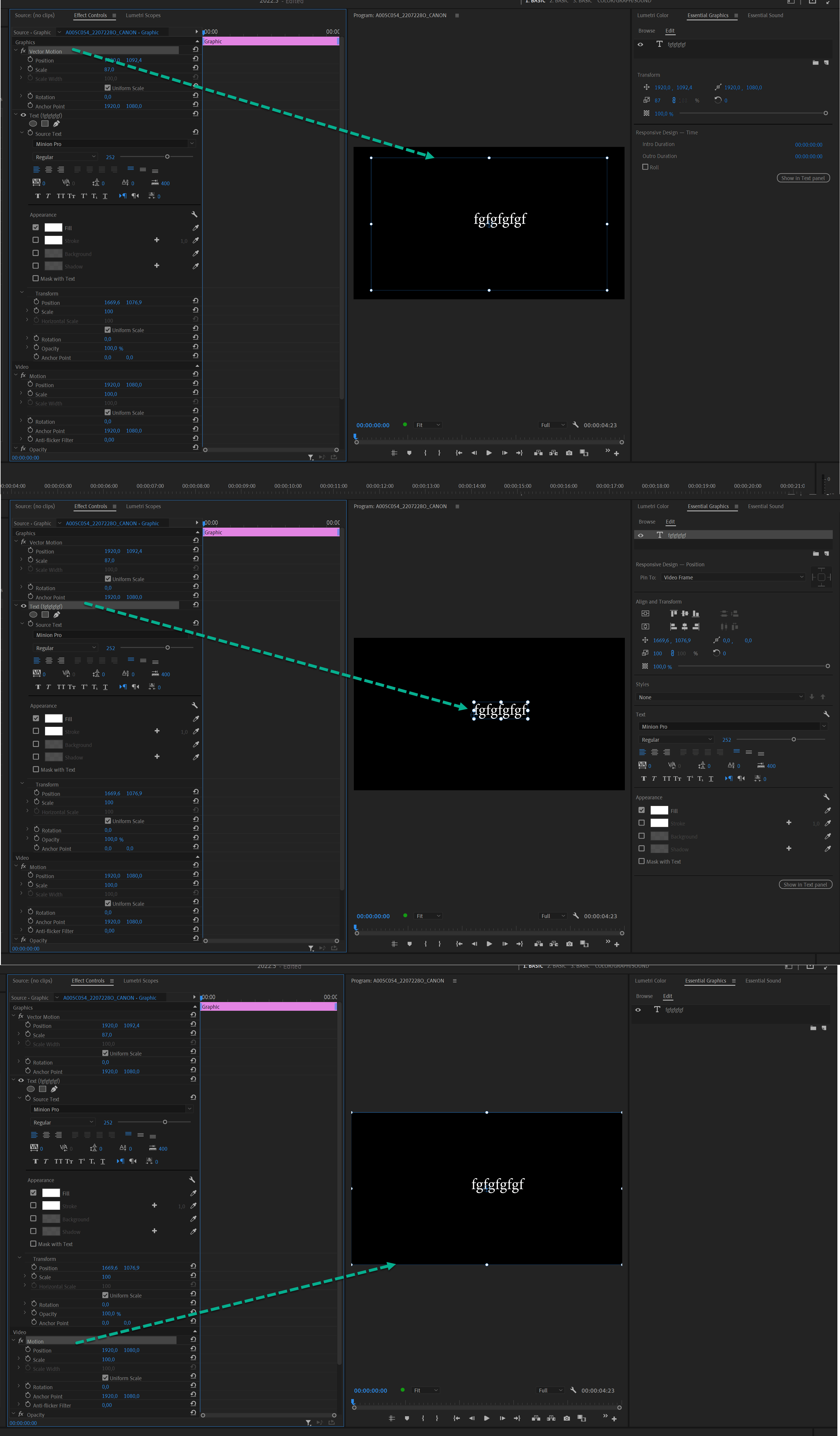Click the Show in Text panel button
The height and width of the screenshot is (1436, 840).
(x=803, y=178)
